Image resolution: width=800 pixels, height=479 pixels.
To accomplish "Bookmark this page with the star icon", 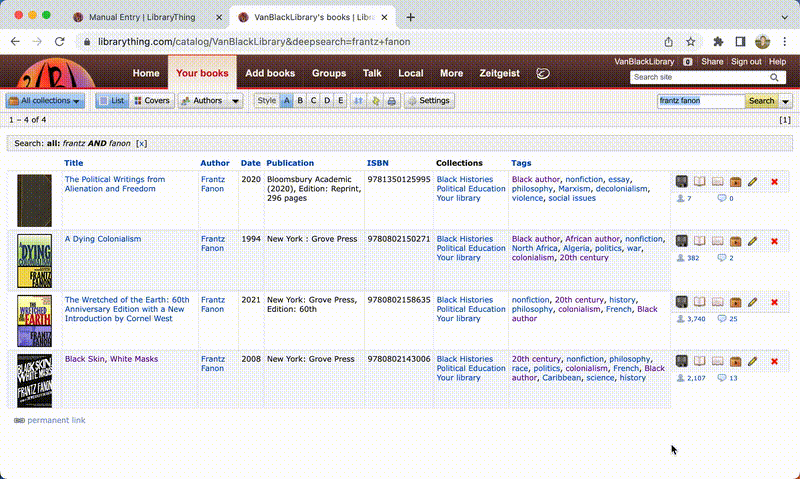I will tap(690, 42).
